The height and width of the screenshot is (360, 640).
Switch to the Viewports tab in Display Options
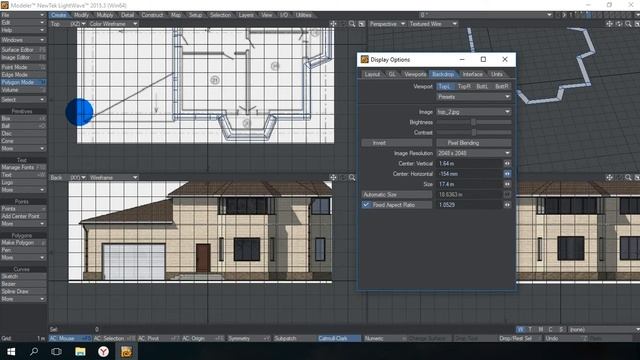[x=415, y=74]
